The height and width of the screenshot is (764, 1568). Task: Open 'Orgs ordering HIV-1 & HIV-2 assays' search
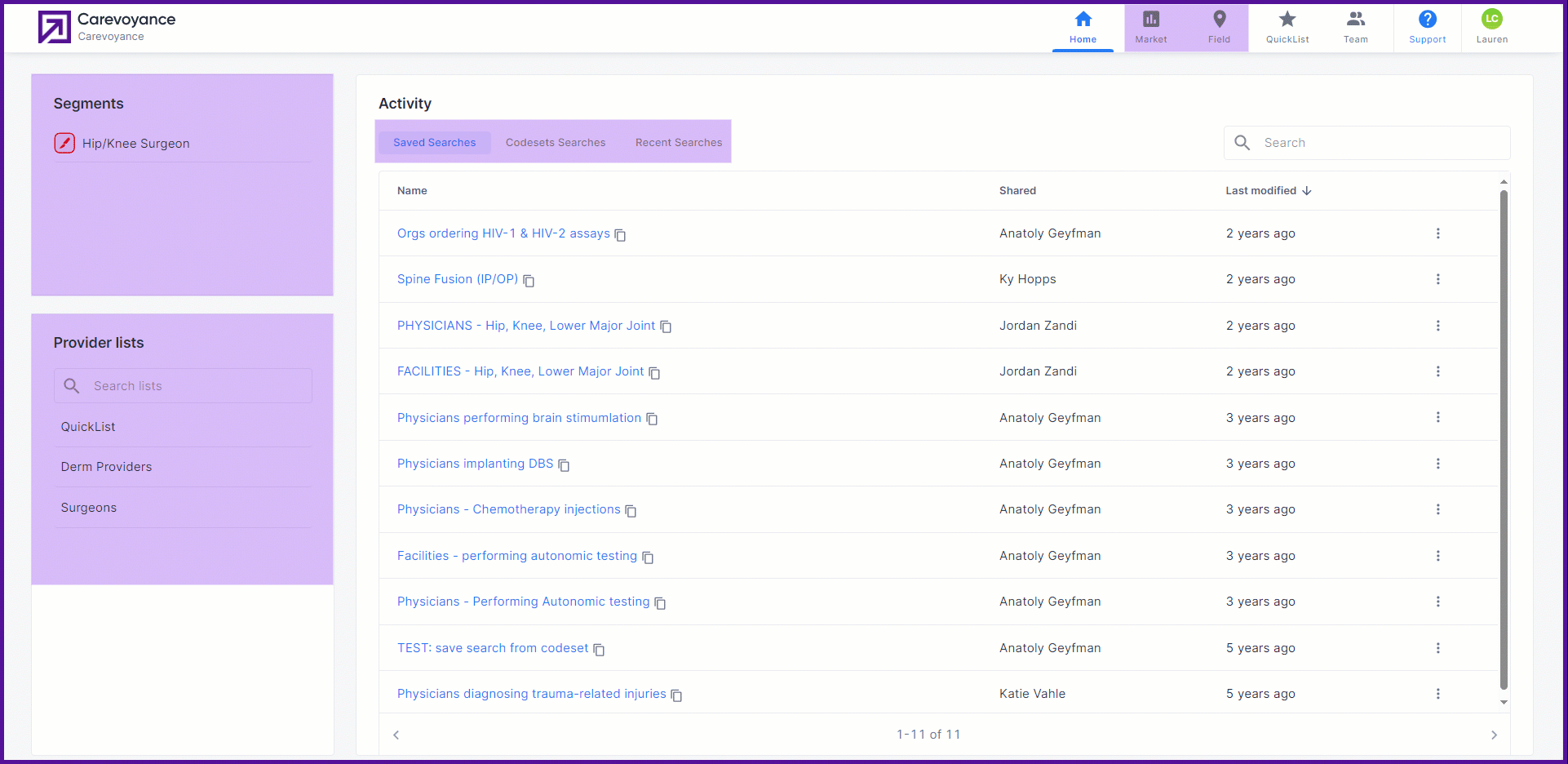click(x=503, y=233)
